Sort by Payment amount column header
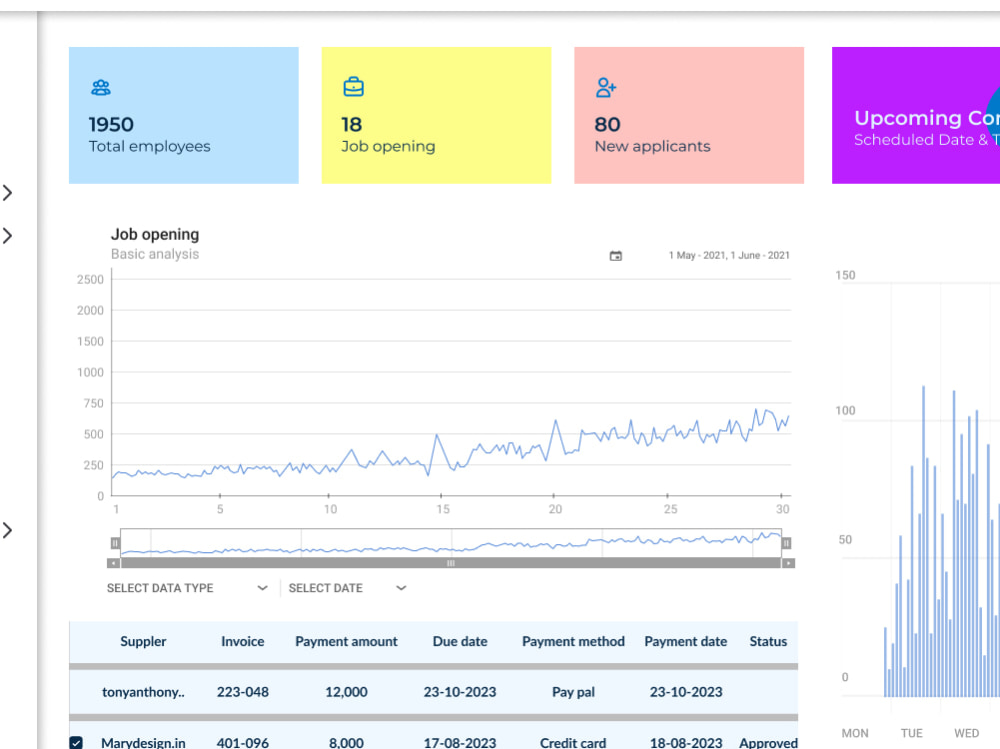The height and width of the screenshot is (749, 1000). pos(346,641)
